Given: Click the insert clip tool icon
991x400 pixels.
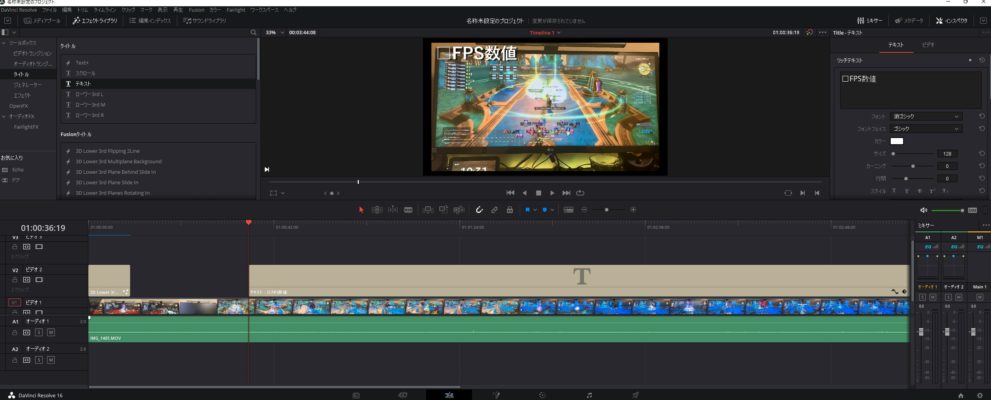Looking at the screenshot, I should click(428, 210).
